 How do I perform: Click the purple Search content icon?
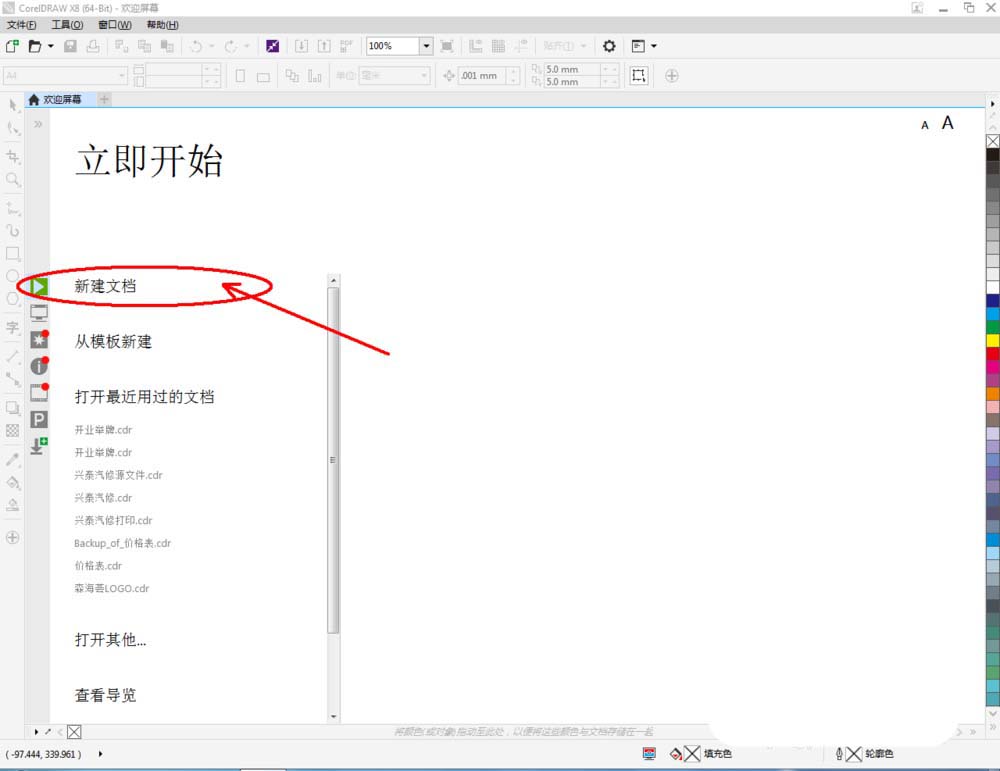coord(272,46)
